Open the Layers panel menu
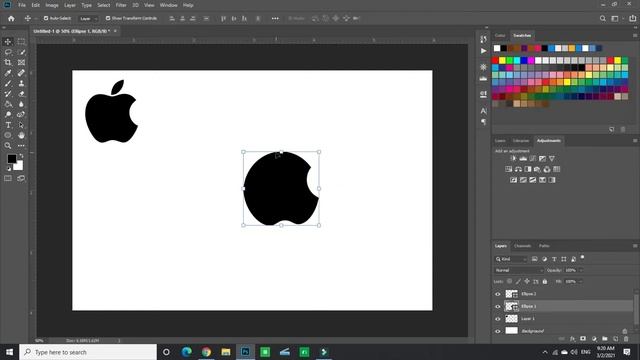Viewport: 640px width, 360px height. (635, 246)
